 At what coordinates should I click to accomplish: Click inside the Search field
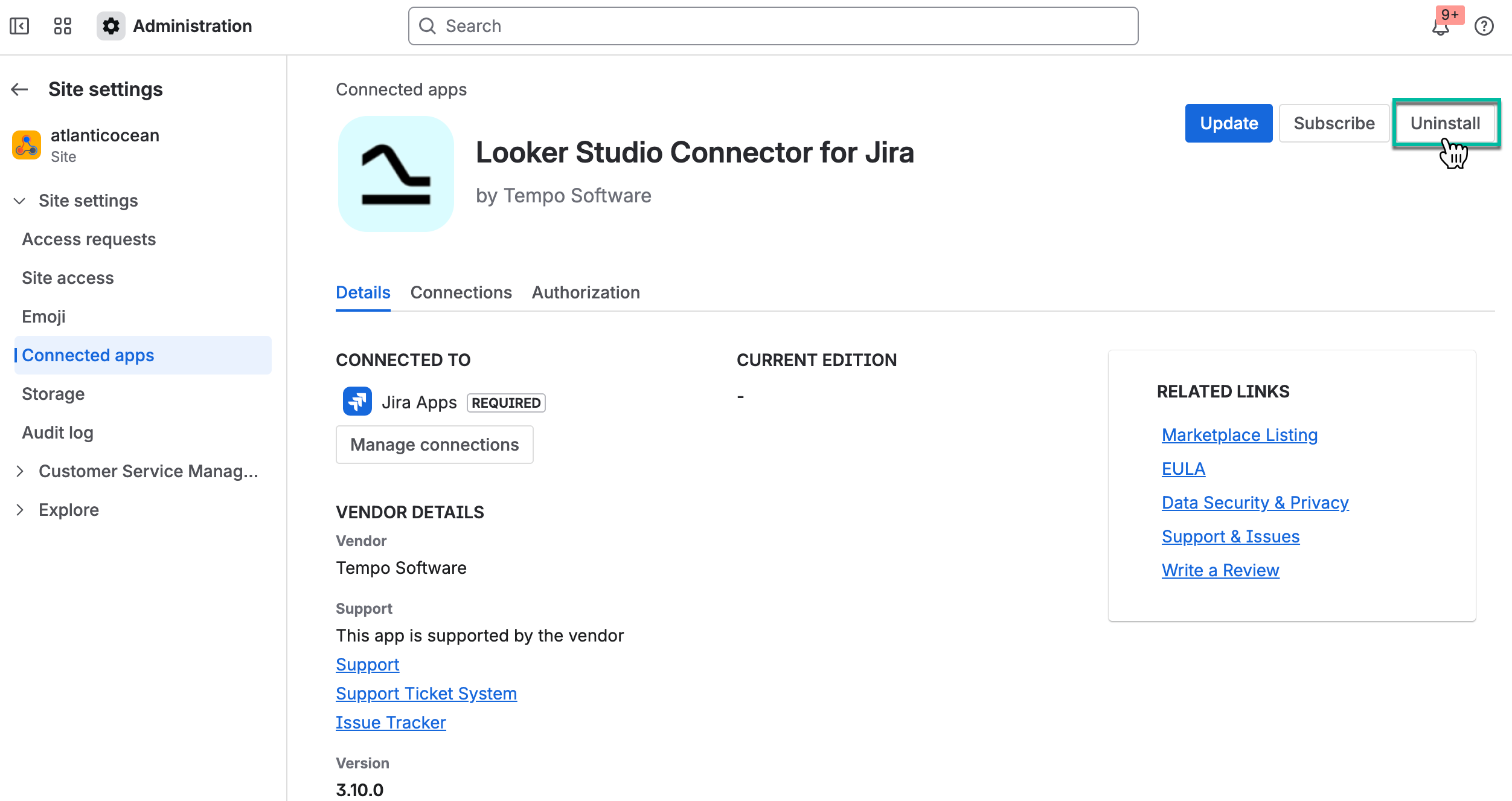[x=725, y=26]
